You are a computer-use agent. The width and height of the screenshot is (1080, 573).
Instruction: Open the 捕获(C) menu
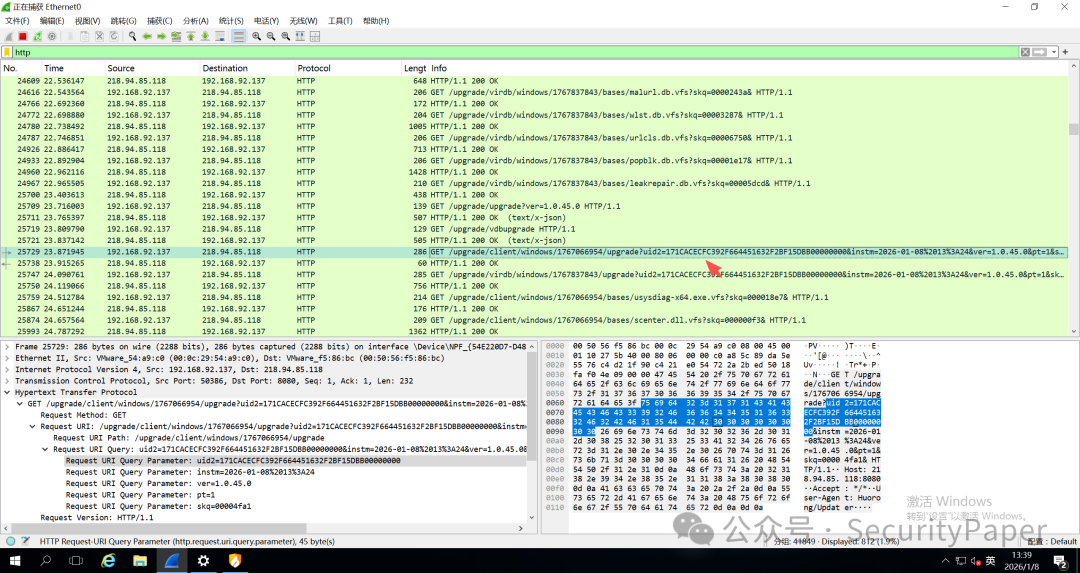(x=160, y=21)
